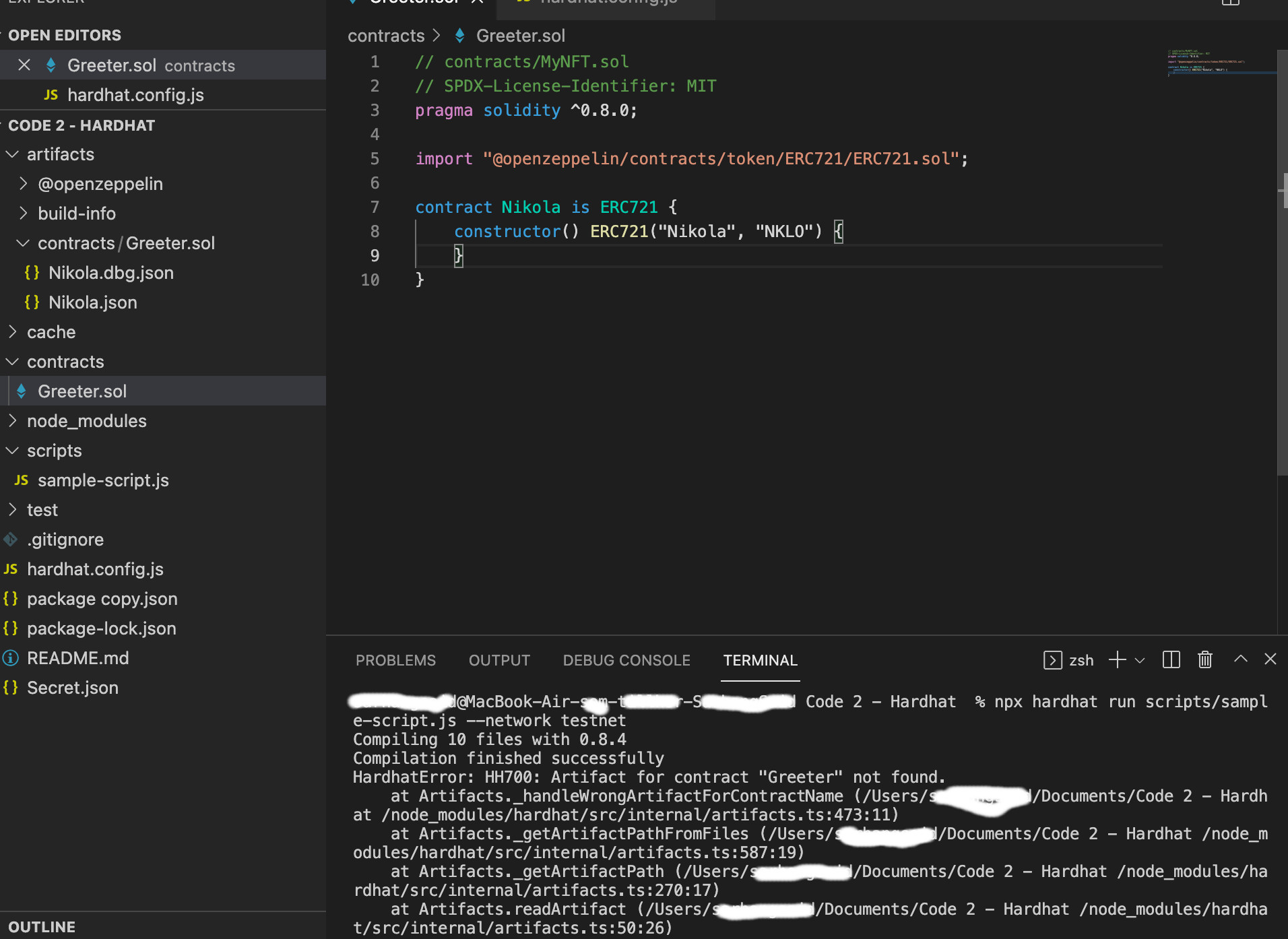Collapse contracts/Greeter.sol artifacts folder

pos(163,243)
